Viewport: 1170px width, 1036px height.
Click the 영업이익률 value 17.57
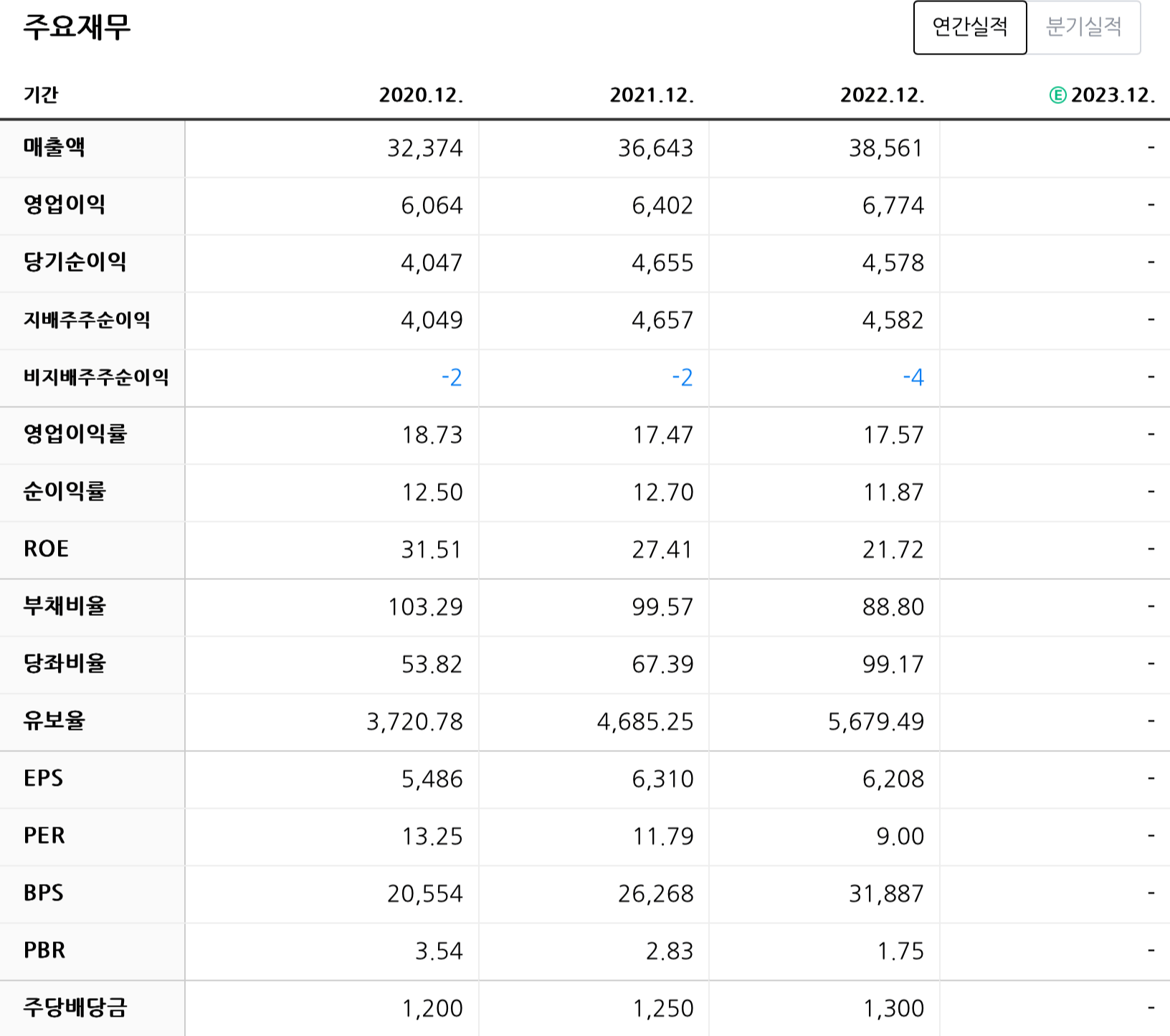tap(894, 435)
